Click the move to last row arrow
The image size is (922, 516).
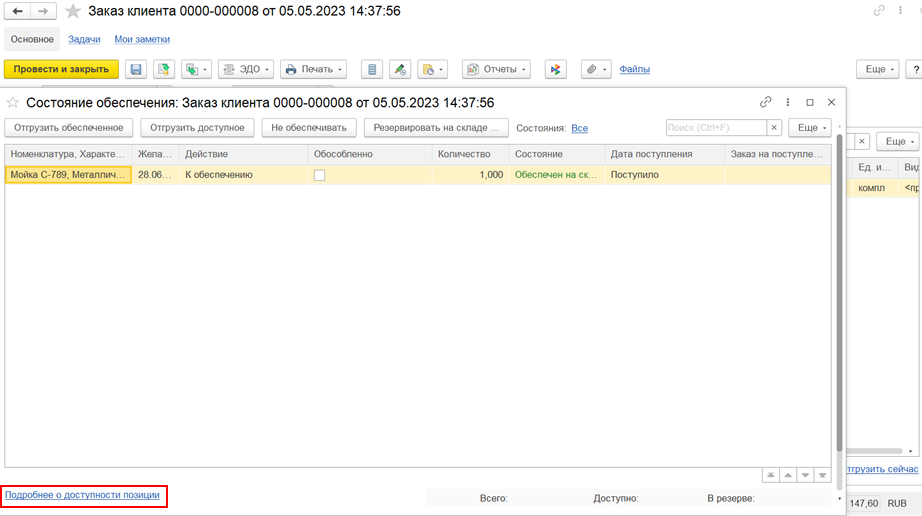coord(822,475)
